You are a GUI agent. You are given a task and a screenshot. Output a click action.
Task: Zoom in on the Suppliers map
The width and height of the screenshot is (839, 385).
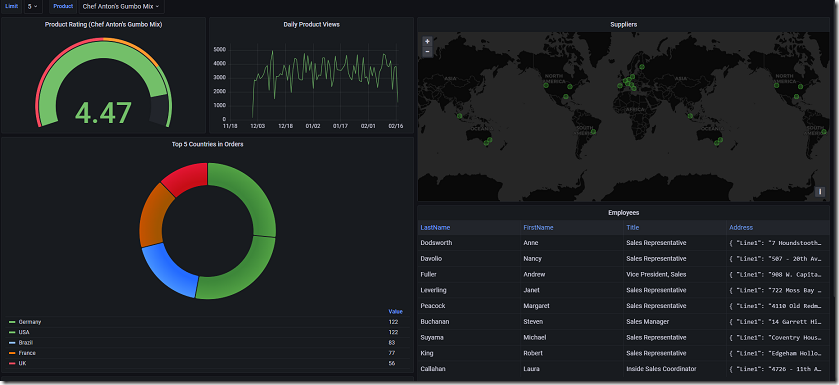427,41
